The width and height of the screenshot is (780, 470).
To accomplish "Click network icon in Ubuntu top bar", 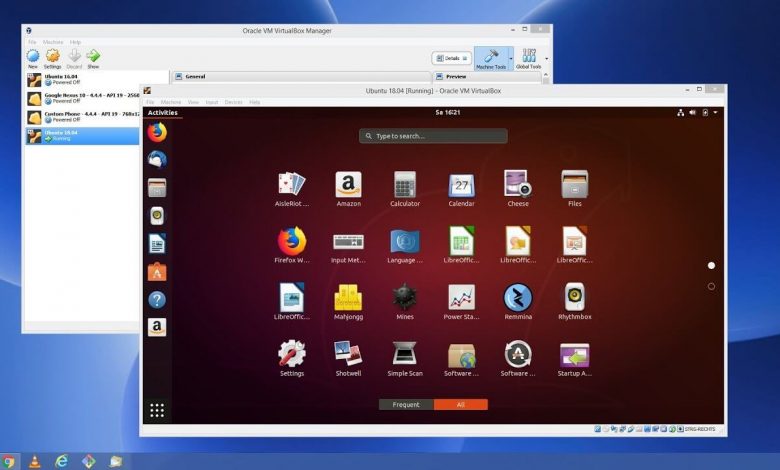I will click(x=681, y=112).
